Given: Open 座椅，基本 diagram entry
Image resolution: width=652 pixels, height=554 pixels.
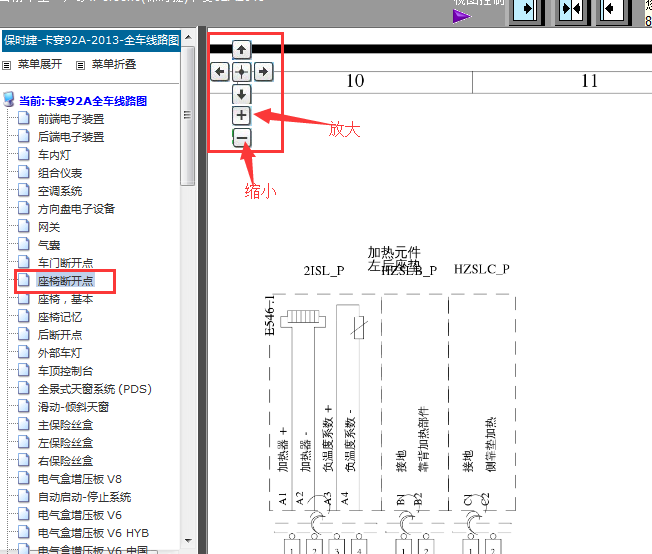Looking at the screenshot, I should tap(65, 299).
